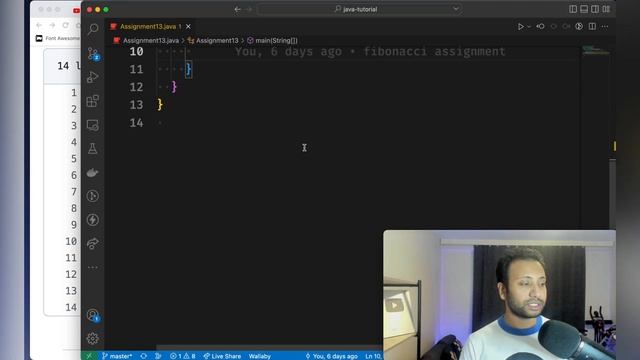Go back in editor history
Viewport: 640px width, 360px height.
click(x=238, y=9)
